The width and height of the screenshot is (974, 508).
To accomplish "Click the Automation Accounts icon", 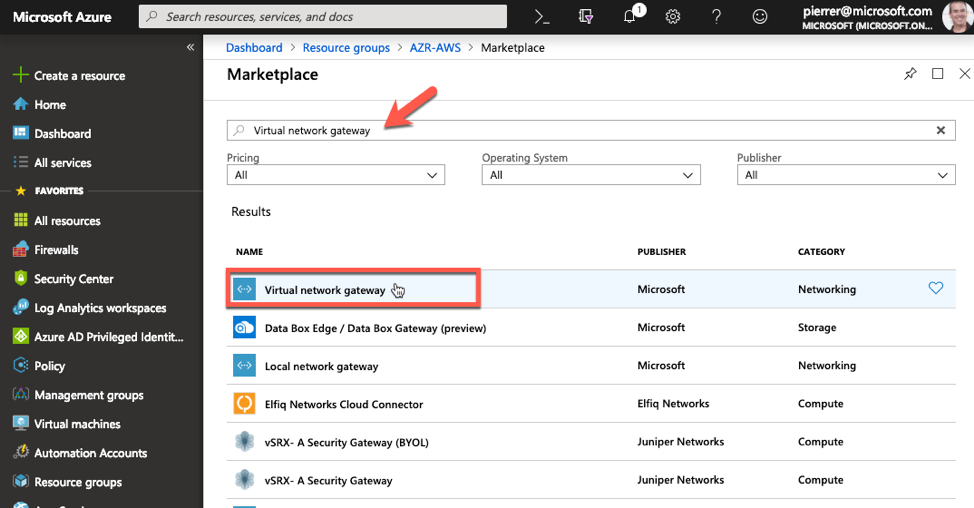I will (x=20, y=452).
